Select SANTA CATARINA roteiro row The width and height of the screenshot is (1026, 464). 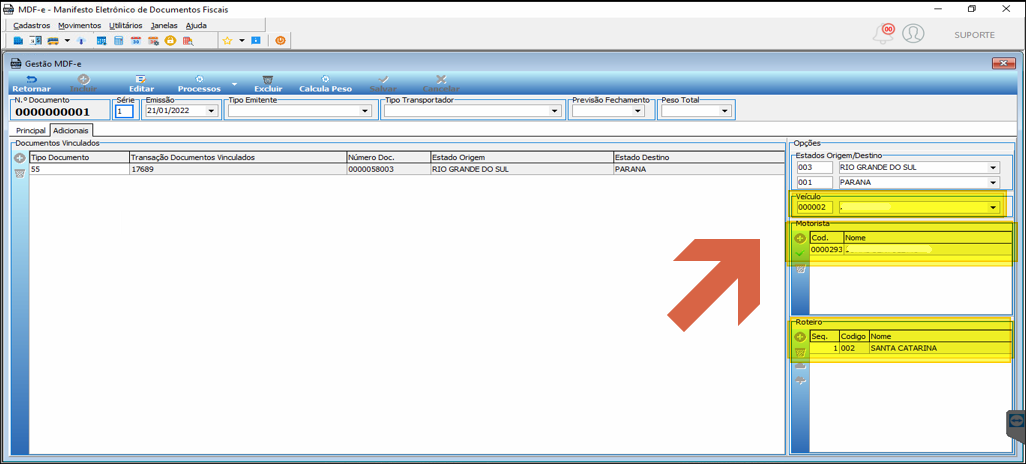tap(910, 348)
